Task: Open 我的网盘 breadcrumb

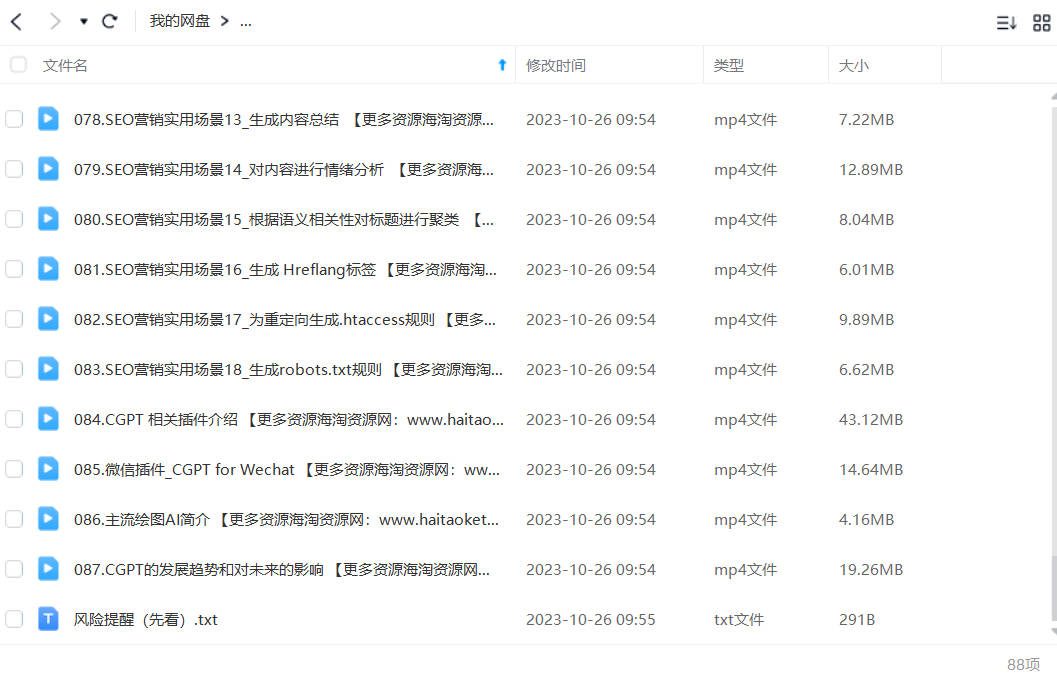Action: 180,22
